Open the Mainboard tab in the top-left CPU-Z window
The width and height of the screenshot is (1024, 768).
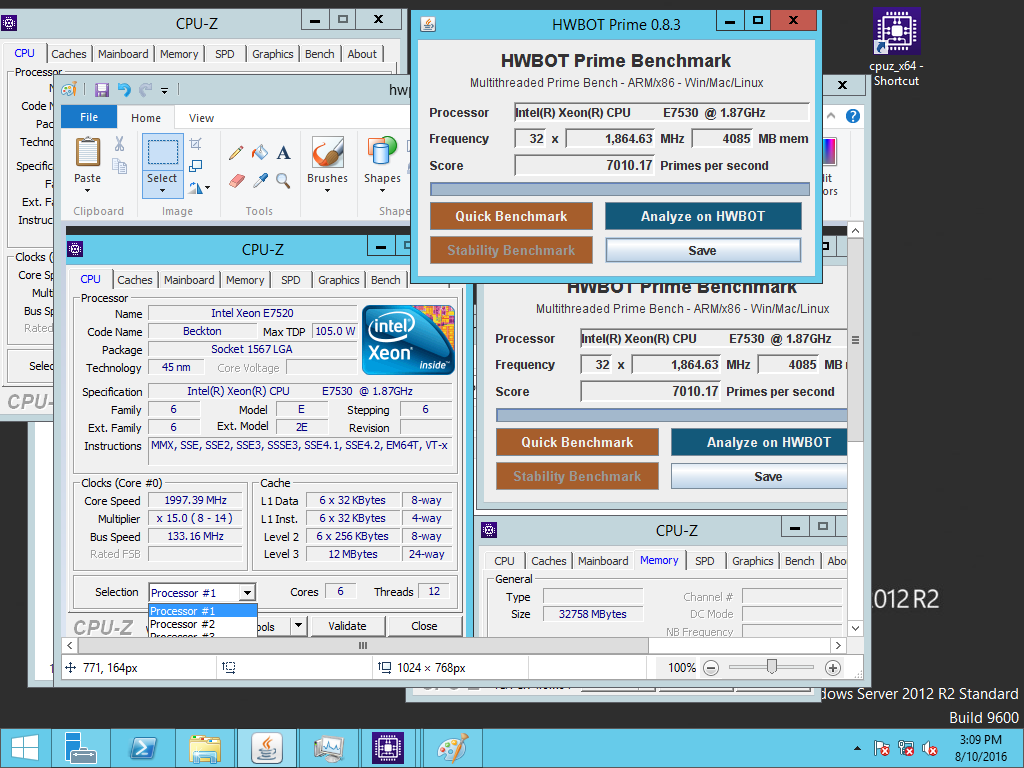123,54
